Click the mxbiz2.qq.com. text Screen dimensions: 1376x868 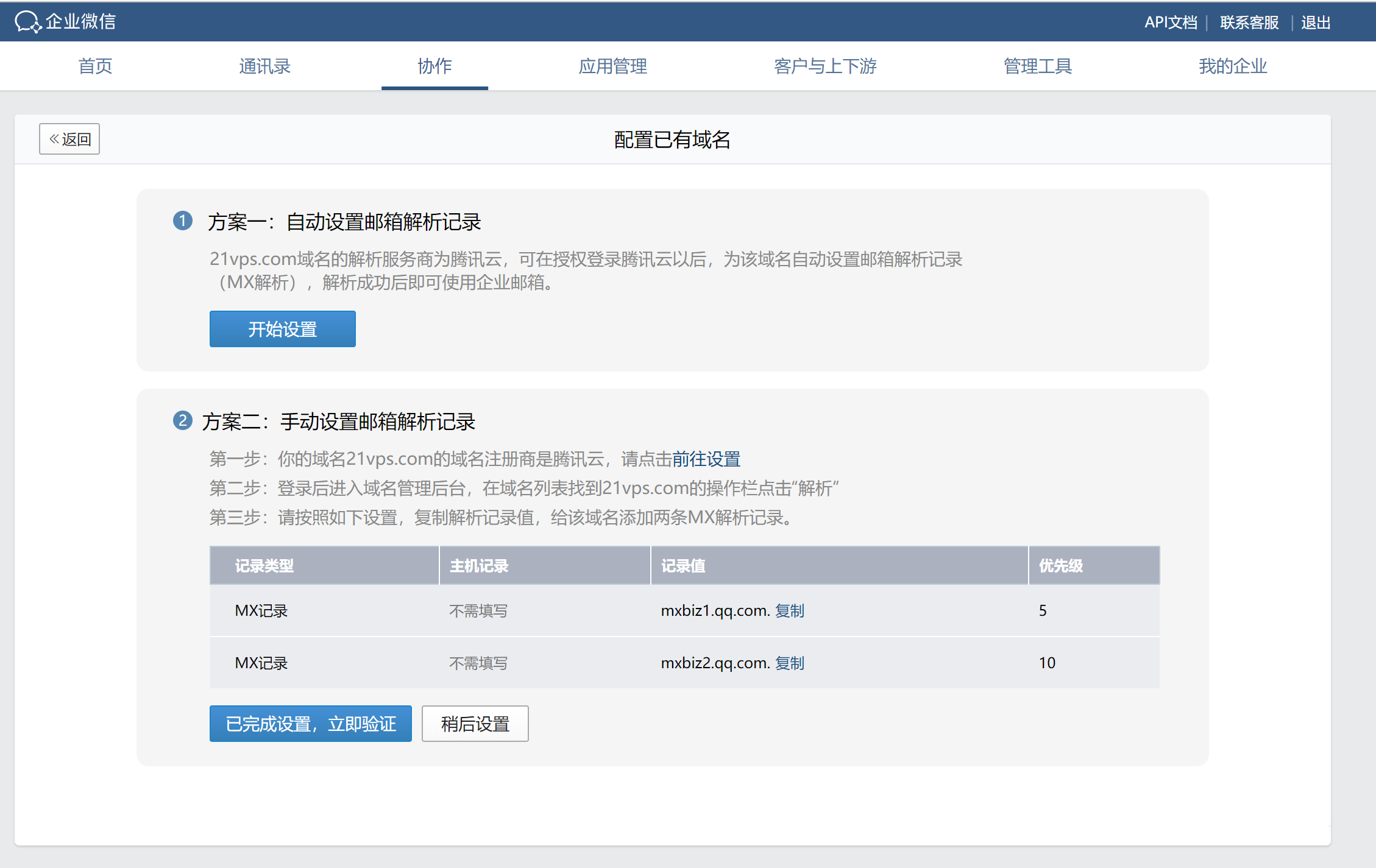[715, 663]
